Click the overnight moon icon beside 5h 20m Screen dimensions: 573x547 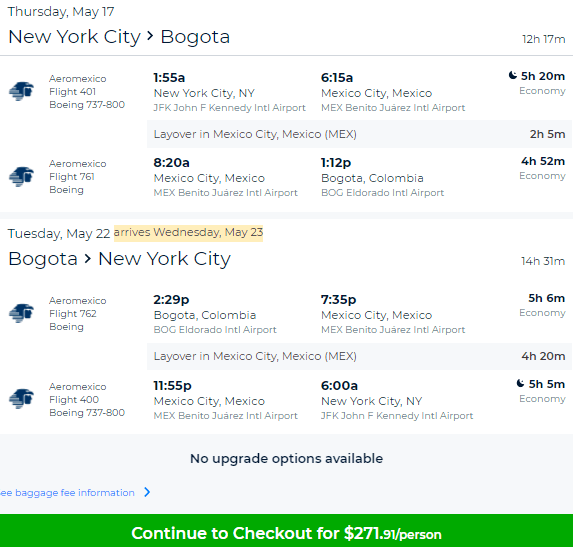[x=513, y=75]
